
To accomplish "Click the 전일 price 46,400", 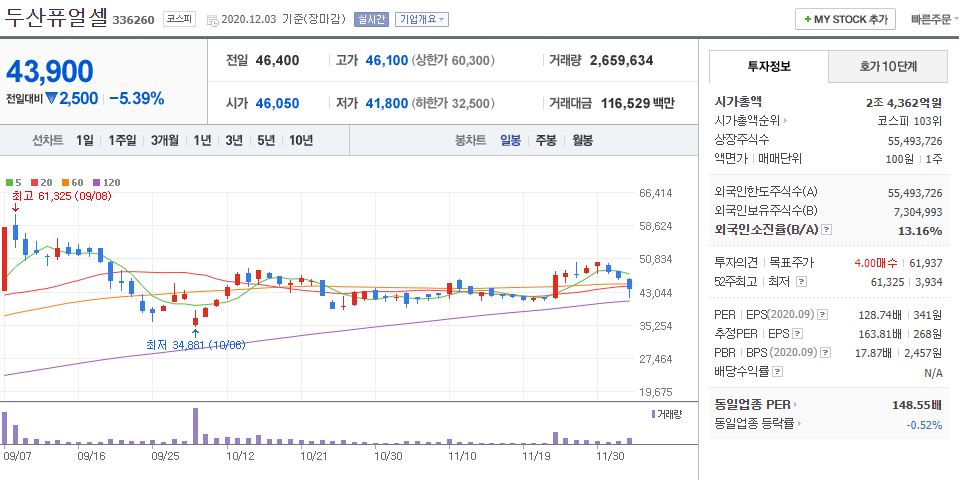I will pyautogui.click(x=277, y=61).
